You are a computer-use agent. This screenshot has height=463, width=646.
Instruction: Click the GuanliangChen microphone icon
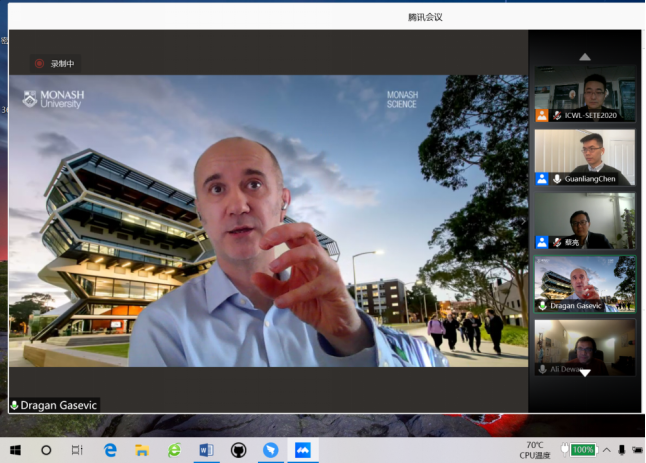(556, 179)
